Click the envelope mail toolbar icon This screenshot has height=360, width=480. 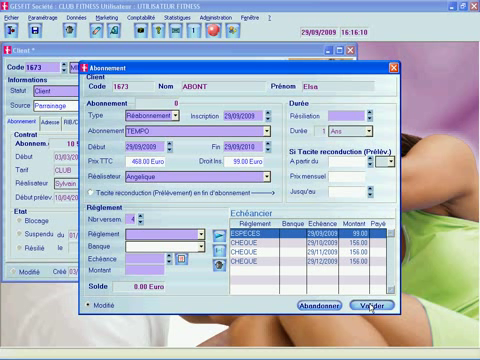[176, 31]
